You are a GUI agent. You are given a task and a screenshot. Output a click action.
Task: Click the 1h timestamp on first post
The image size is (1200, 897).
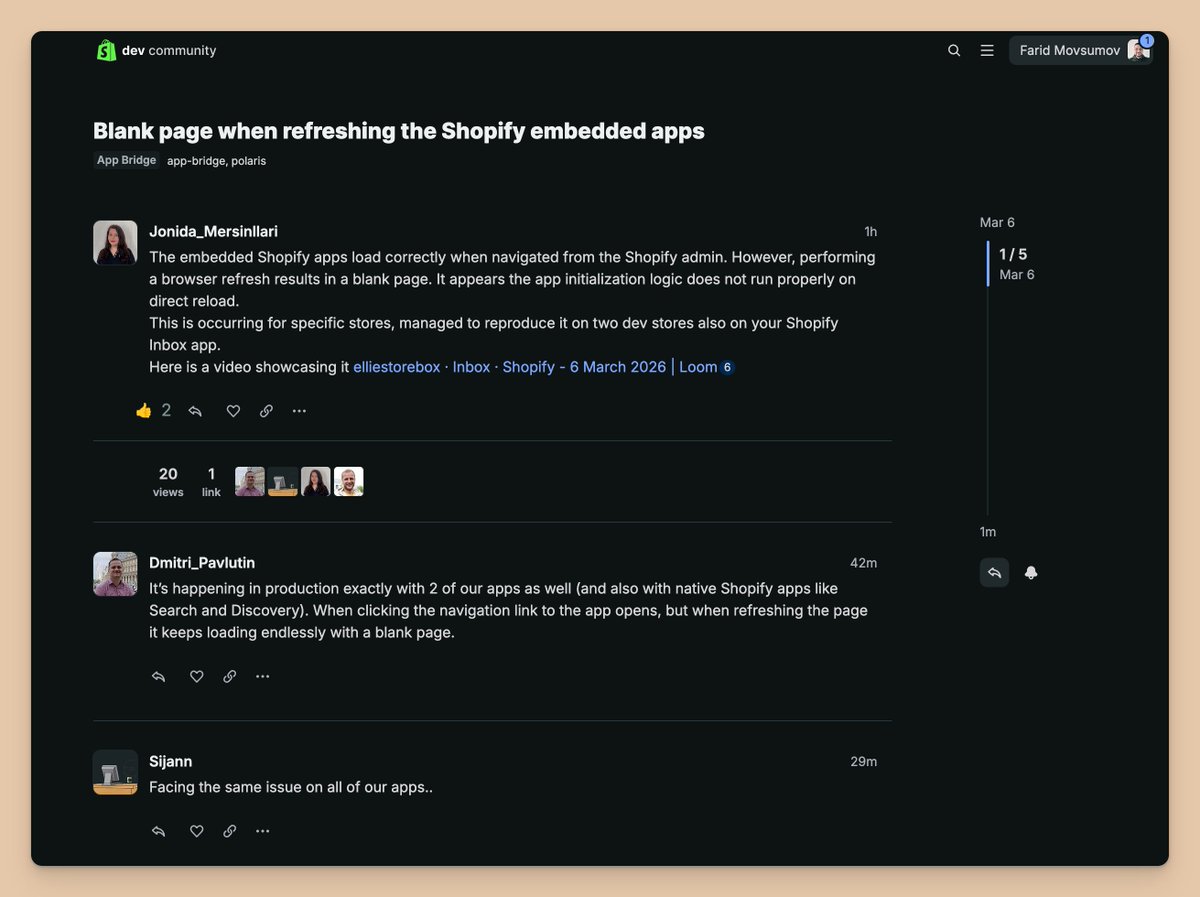870,232
